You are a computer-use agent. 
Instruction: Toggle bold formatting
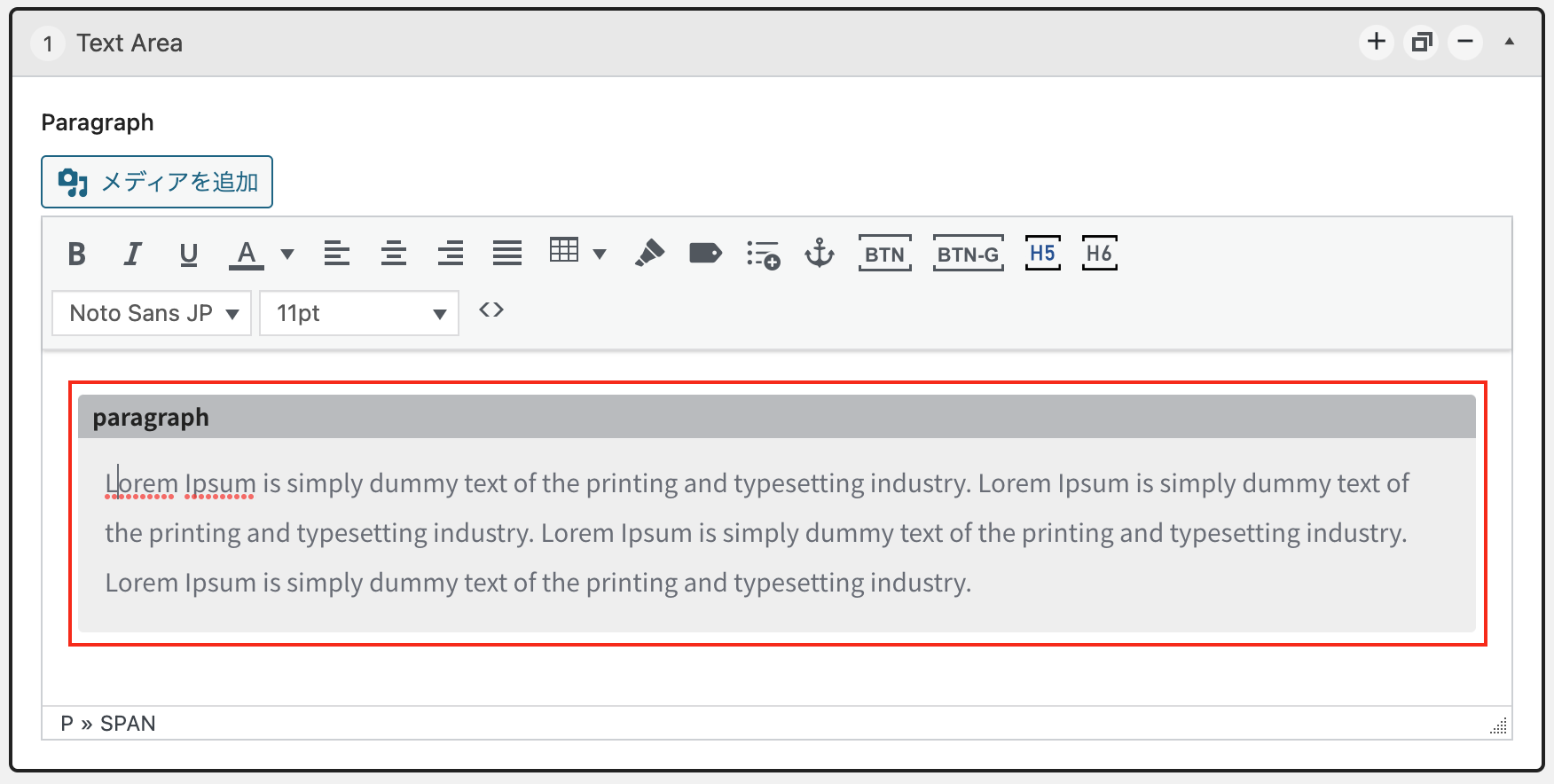coord(77,255)
